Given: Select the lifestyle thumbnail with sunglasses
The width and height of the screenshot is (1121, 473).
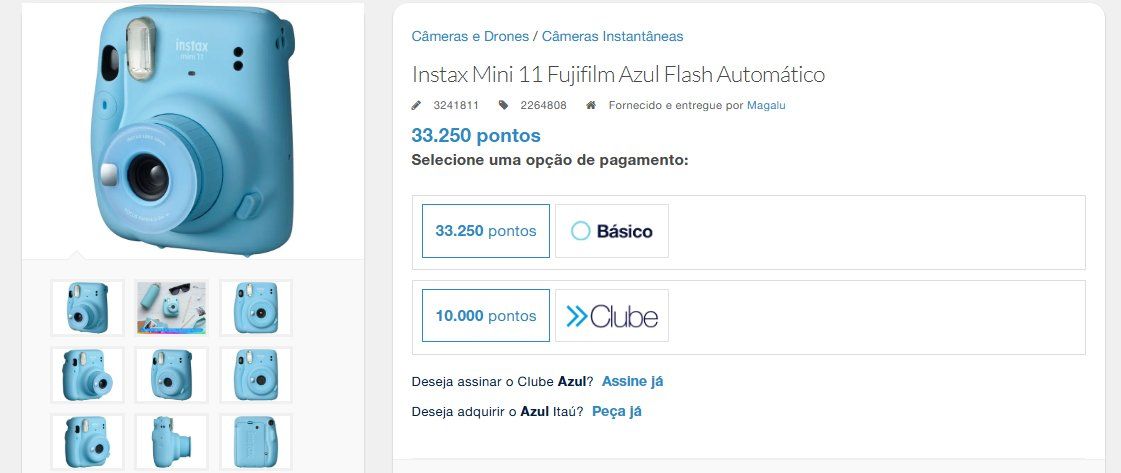Looking at the screenshot, I should 172,308.
